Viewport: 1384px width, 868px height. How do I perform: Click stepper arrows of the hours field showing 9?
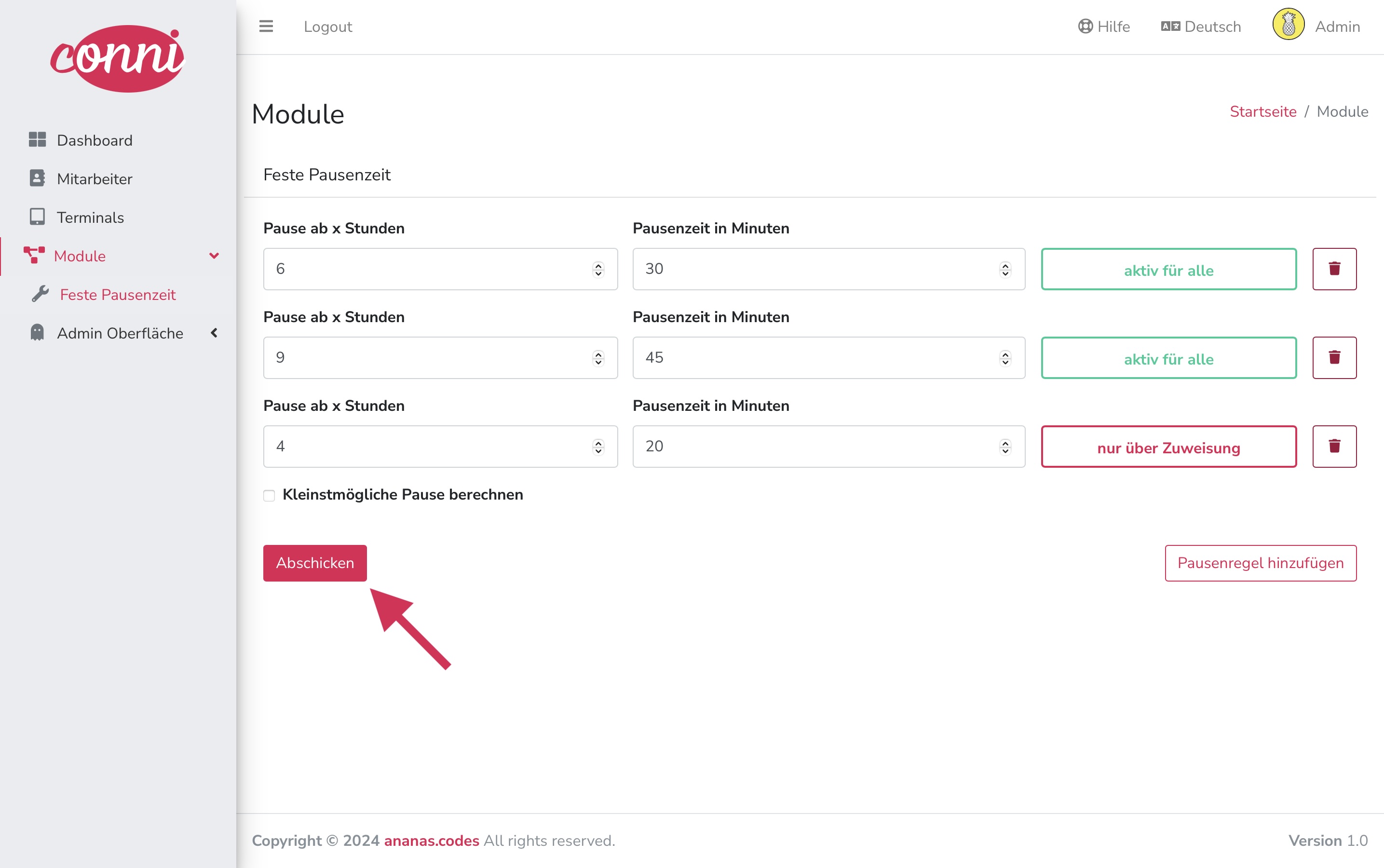click(x=598, y=358)
